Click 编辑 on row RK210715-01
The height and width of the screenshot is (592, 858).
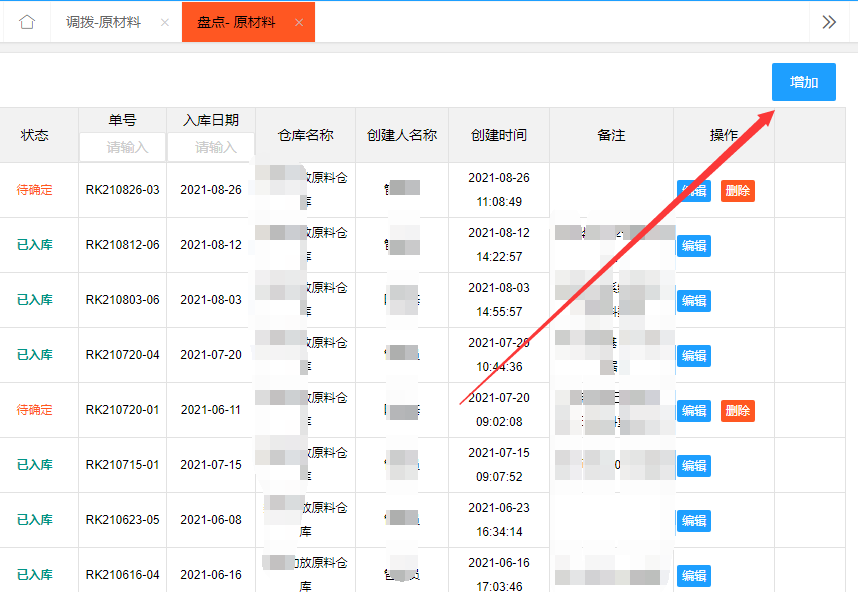click(x=694, y=465)
